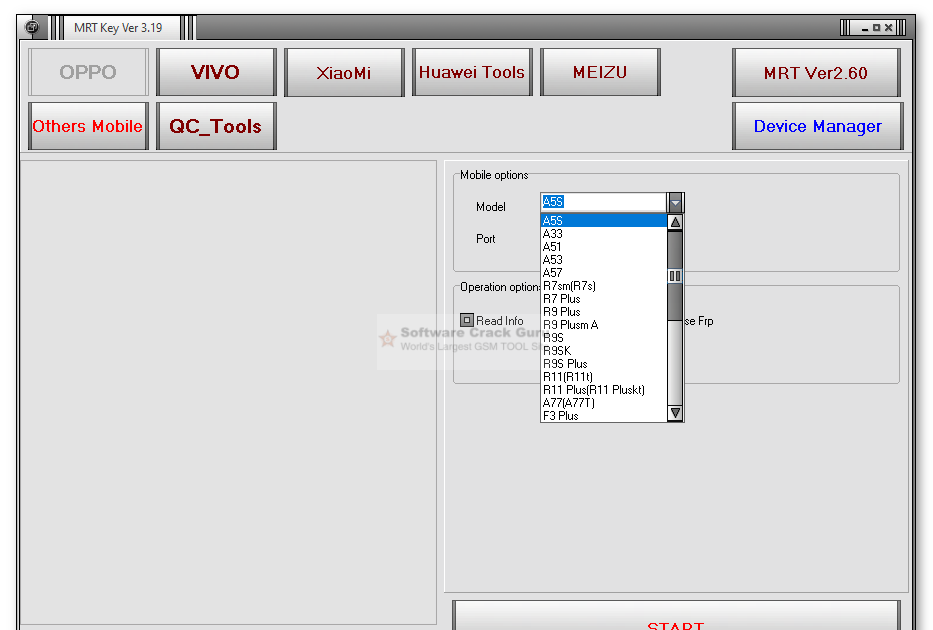Screen dimensions: 933x630
Task: Select R7sm(R7s) in the model list
Action: point(603,286)
